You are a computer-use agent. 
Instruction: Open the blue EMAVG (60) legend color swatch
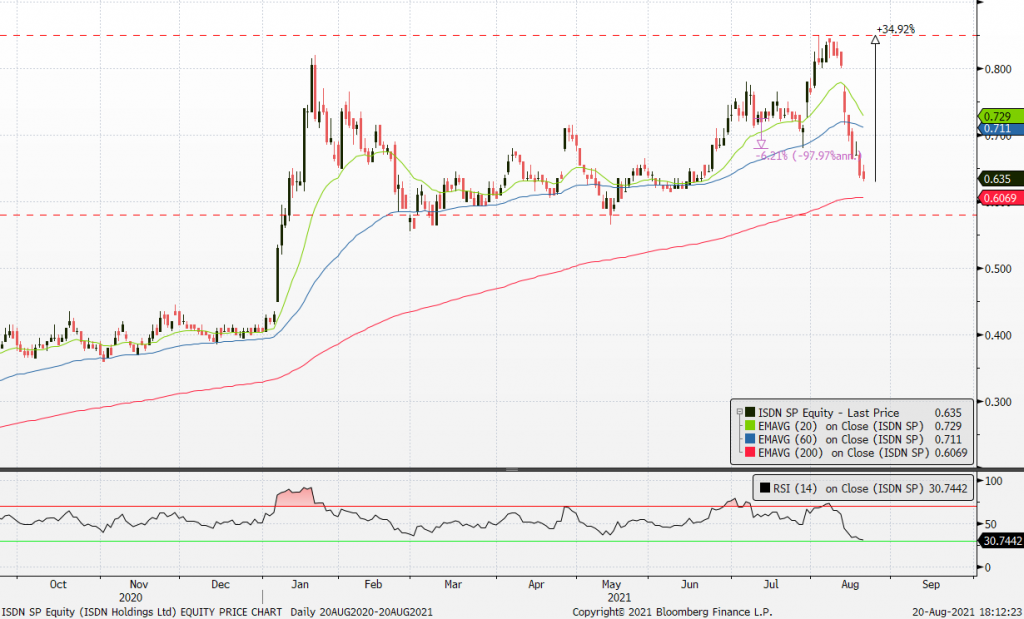[x=750, y=439]
